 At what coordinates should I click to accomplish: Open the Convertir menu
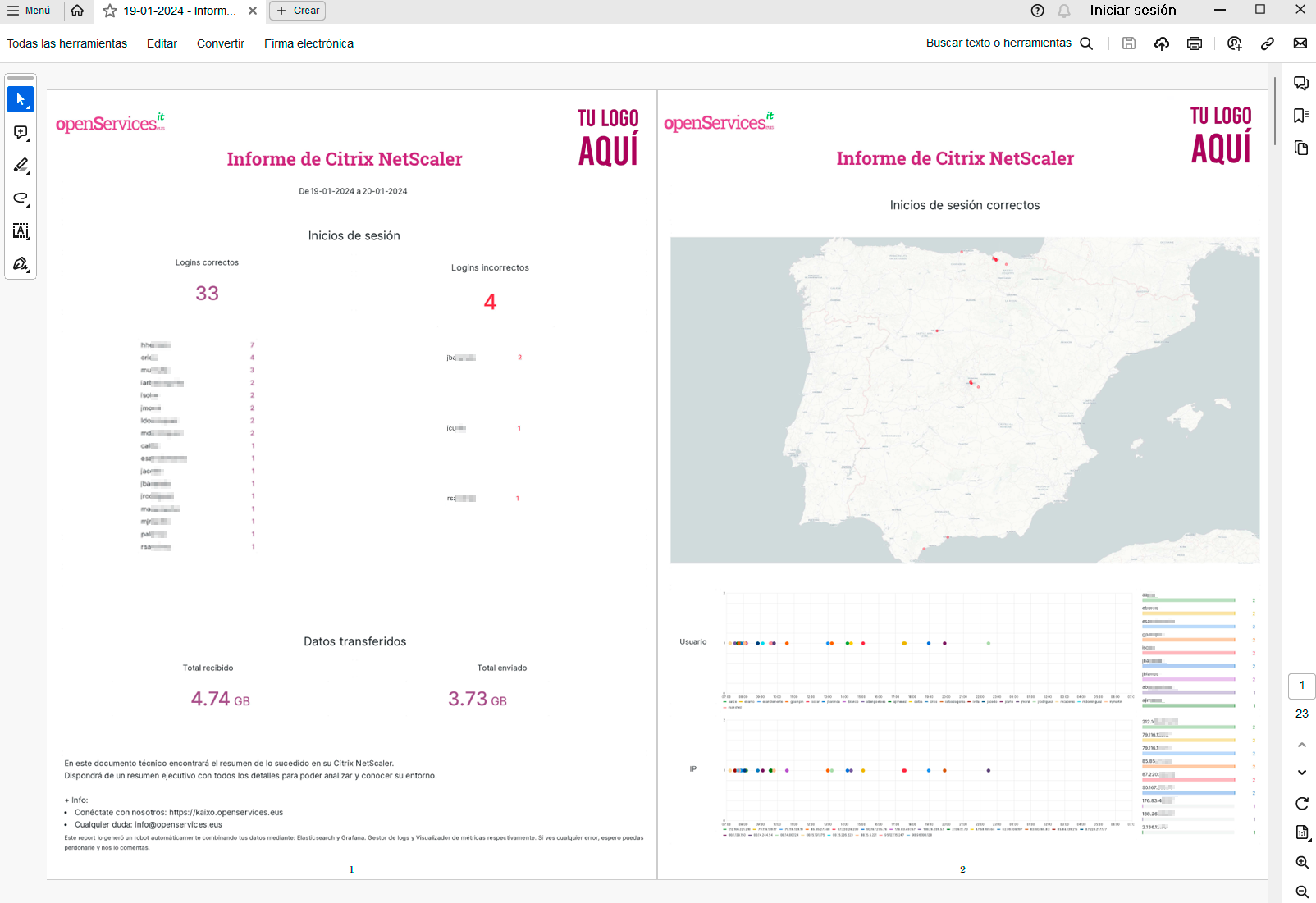(221, 43)
